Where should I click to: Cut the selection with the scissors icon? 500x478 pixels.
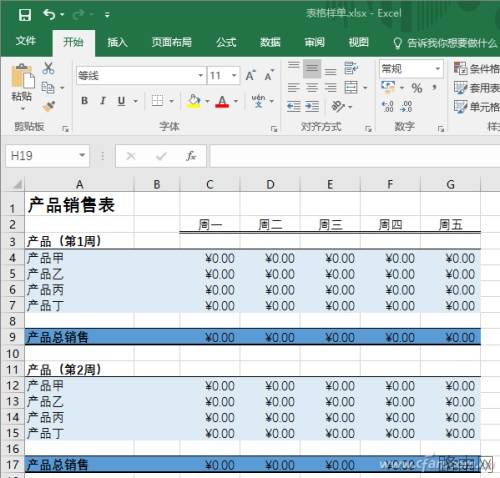click(48, 68)
